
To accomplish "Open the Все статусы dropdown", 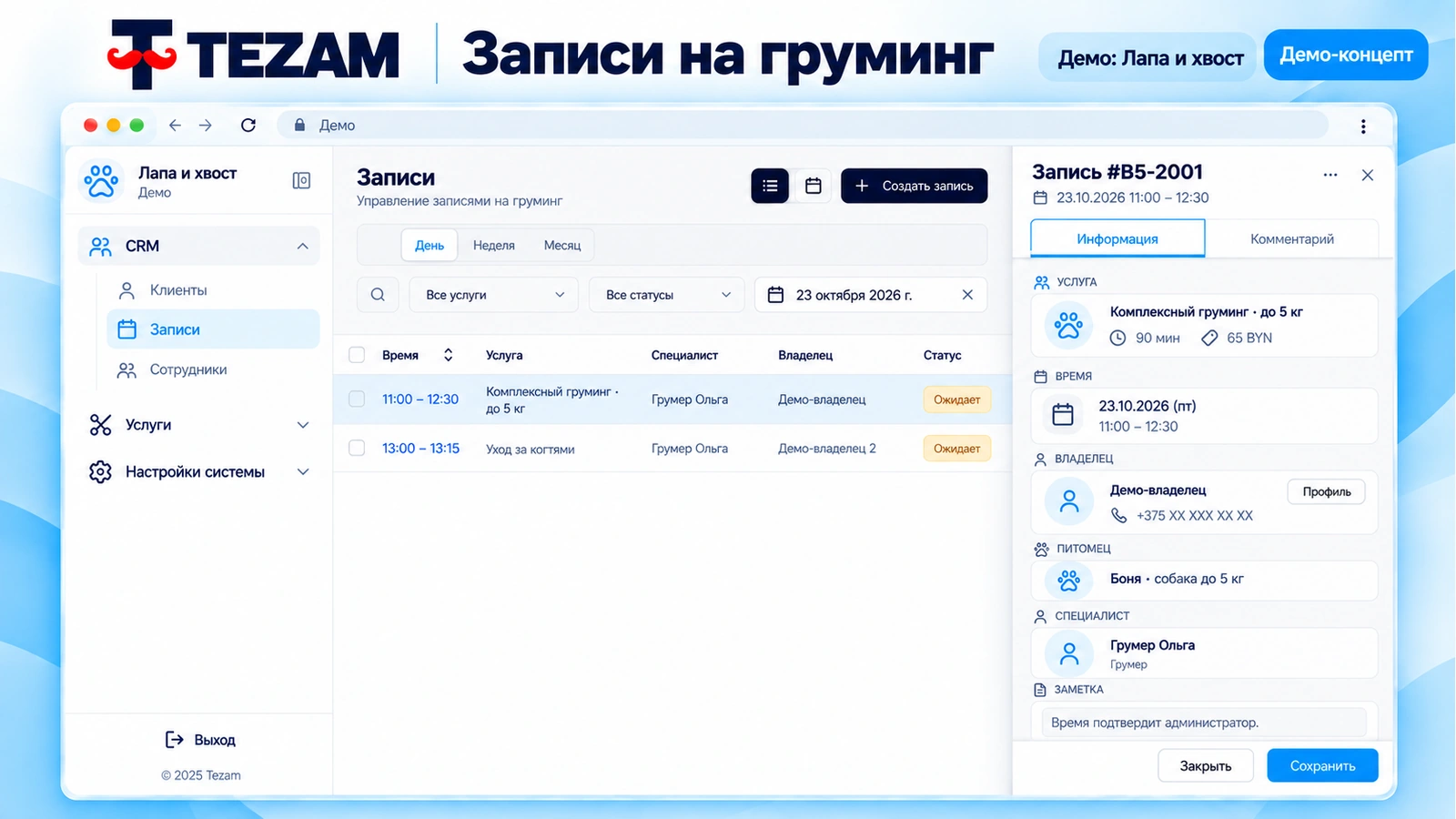I will [667, 295].
